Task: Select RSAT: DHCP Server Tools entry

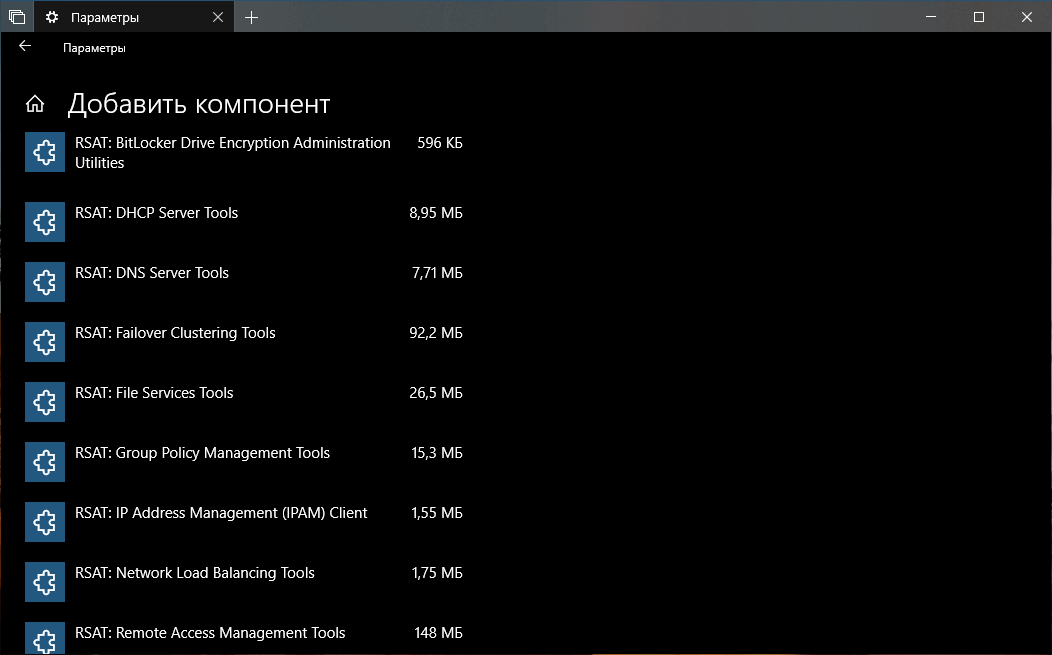Action: (244, 222)
